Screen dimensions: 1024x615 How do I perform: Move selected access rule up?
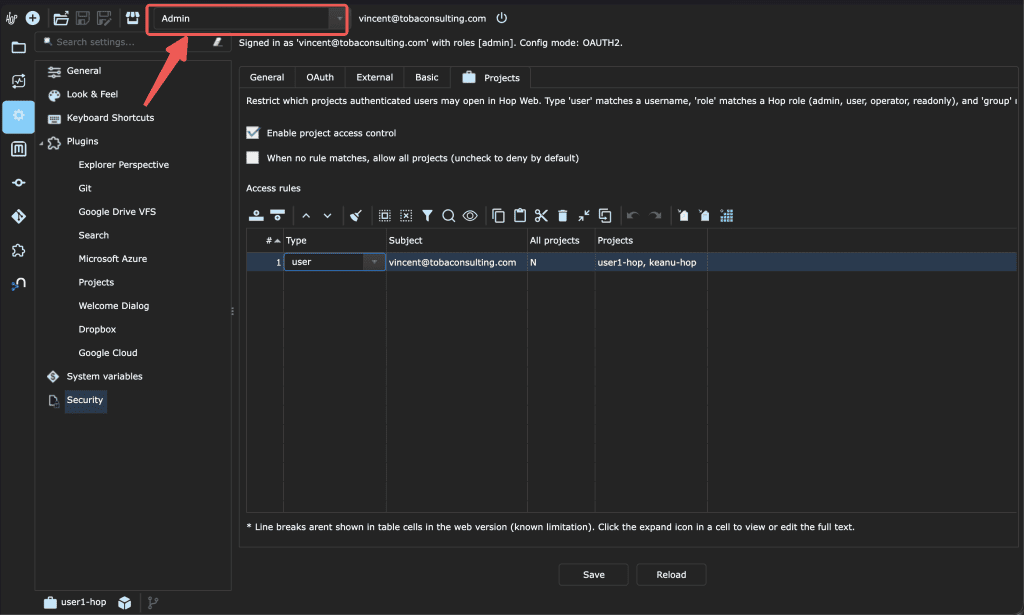pyautogui.click(x=306, y=215)
